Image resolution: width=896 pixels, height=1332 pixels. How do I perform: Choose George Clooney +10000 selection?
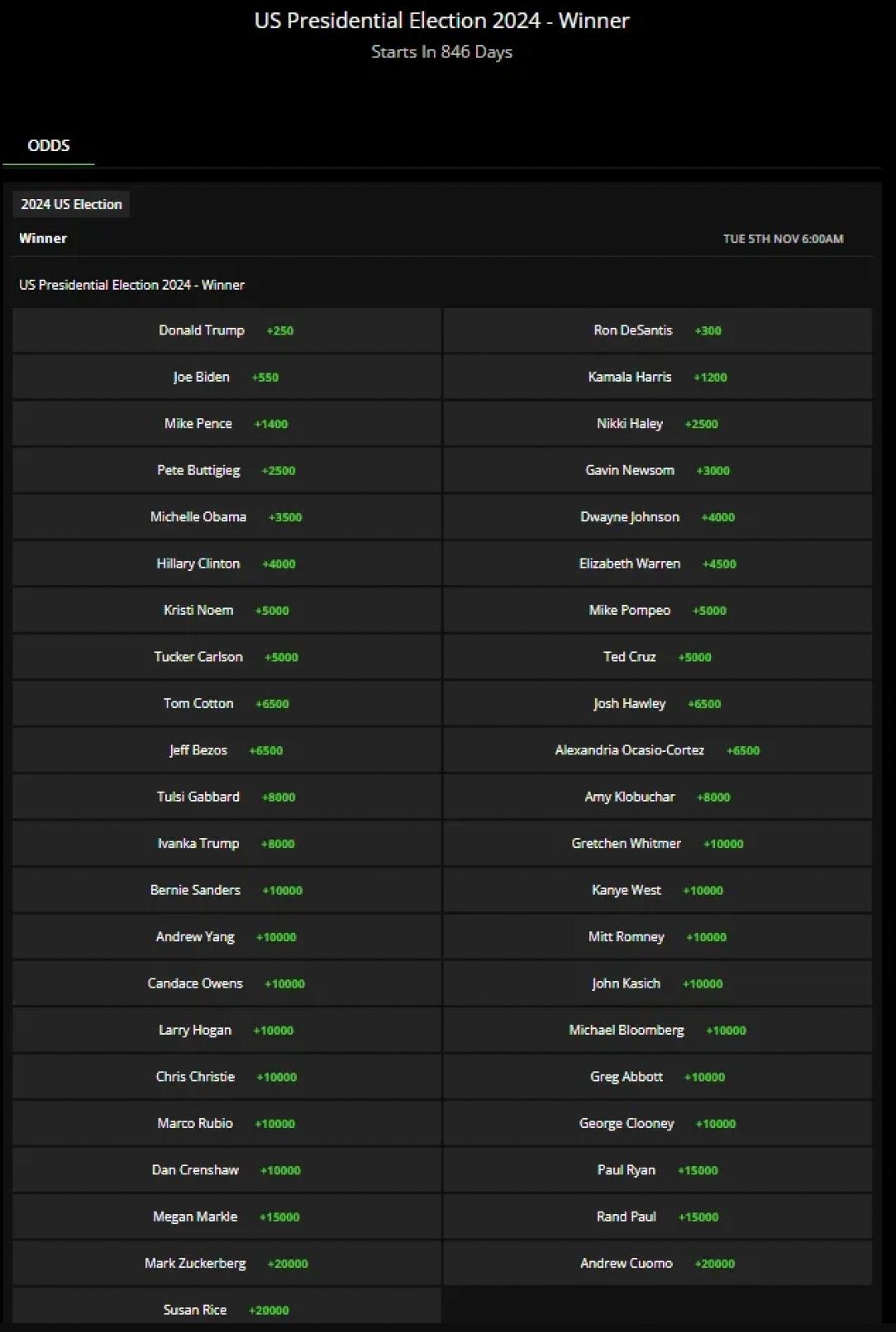tap(657, 1123)
